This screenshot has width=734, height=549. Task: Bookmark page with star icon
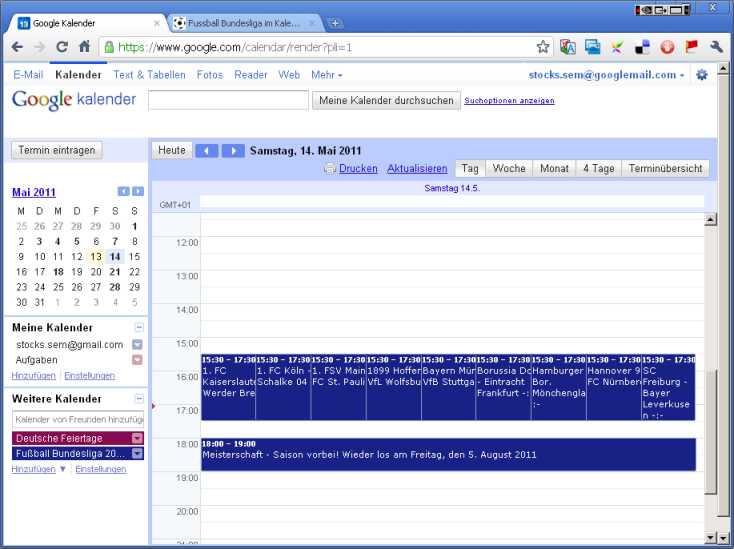tap(543, 46)
